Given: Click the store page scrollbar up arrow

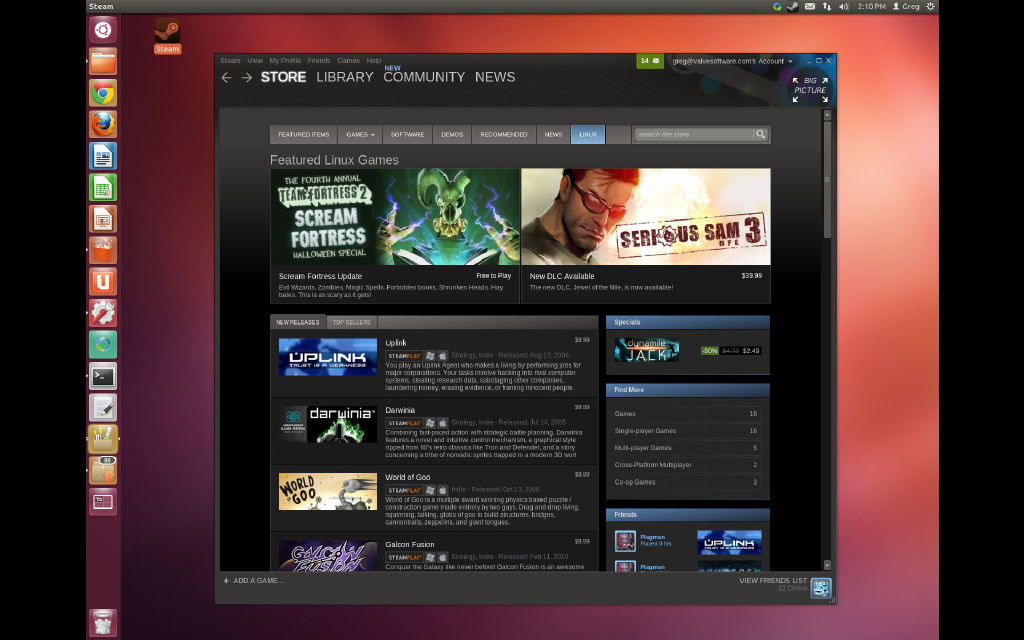Looking at the screenshot, I should click(827, 115).
